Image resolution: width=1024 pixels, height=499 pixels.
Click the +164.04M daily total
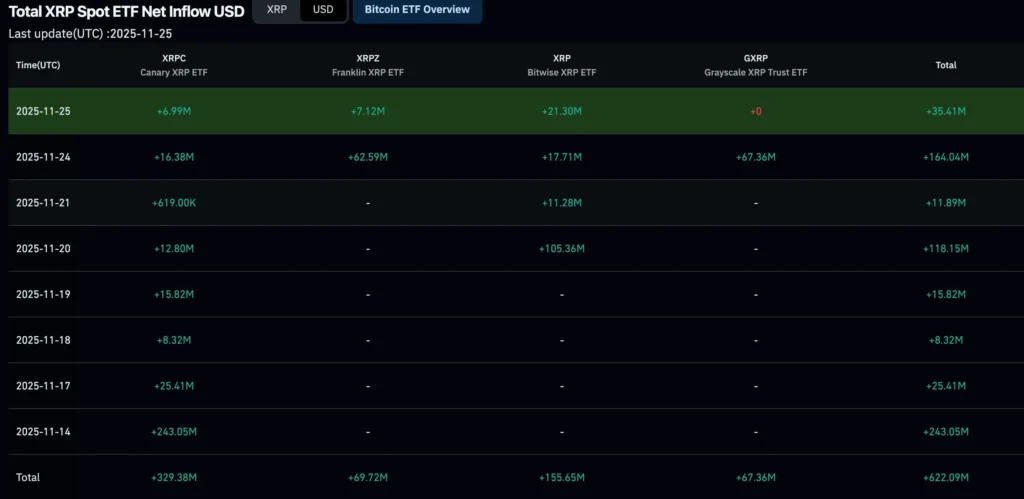point(946,157)
